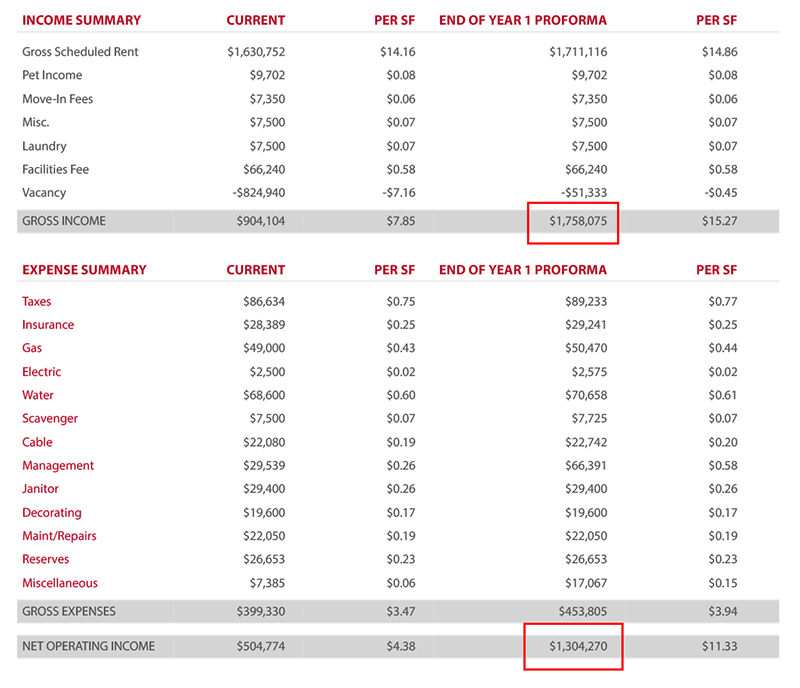Select the Cable expense label
The height and width of the screenshot is (688, 800).
tap(37, 442)
